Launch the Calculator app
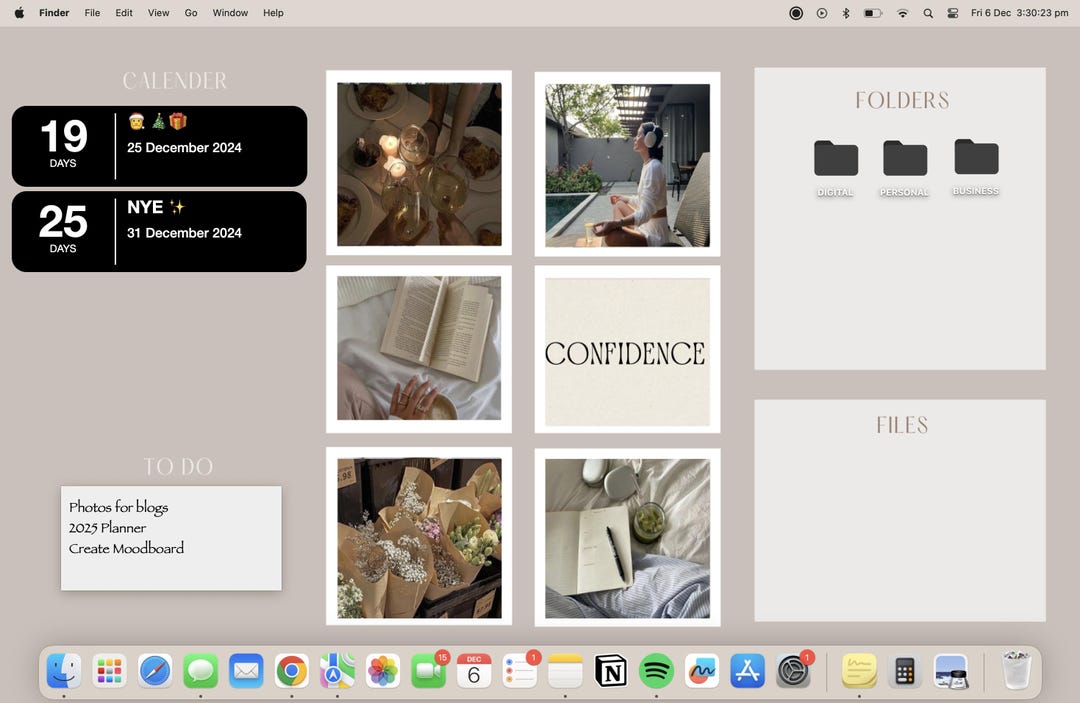Image resolution: width=1080 pixels, height=703 pixels. click(x=905, y=672)
